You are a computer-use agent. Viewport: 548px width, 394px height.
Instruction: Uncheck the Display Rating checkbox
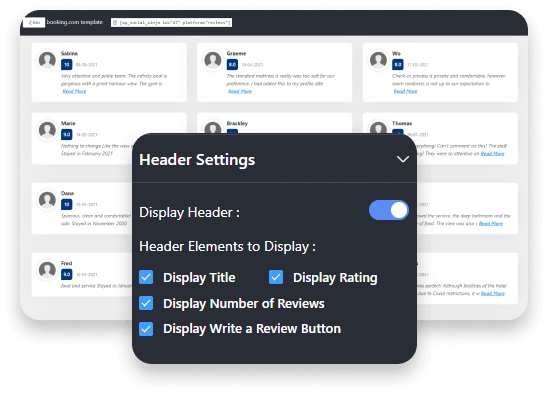276,277
